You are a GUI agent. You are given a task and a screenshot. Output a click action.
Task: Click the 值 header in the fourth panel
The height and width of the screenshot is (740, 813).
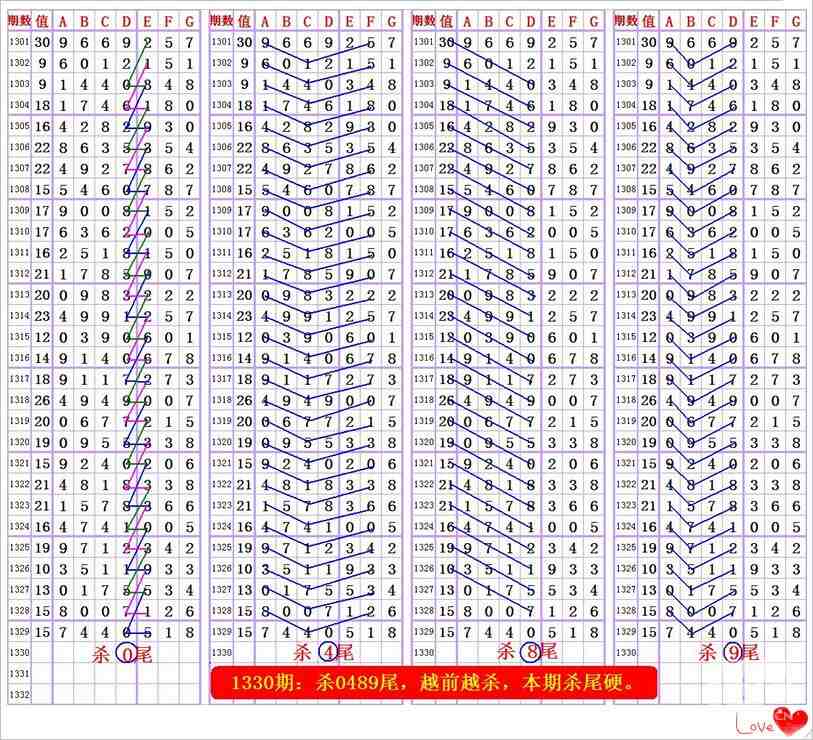click(647, 20)
